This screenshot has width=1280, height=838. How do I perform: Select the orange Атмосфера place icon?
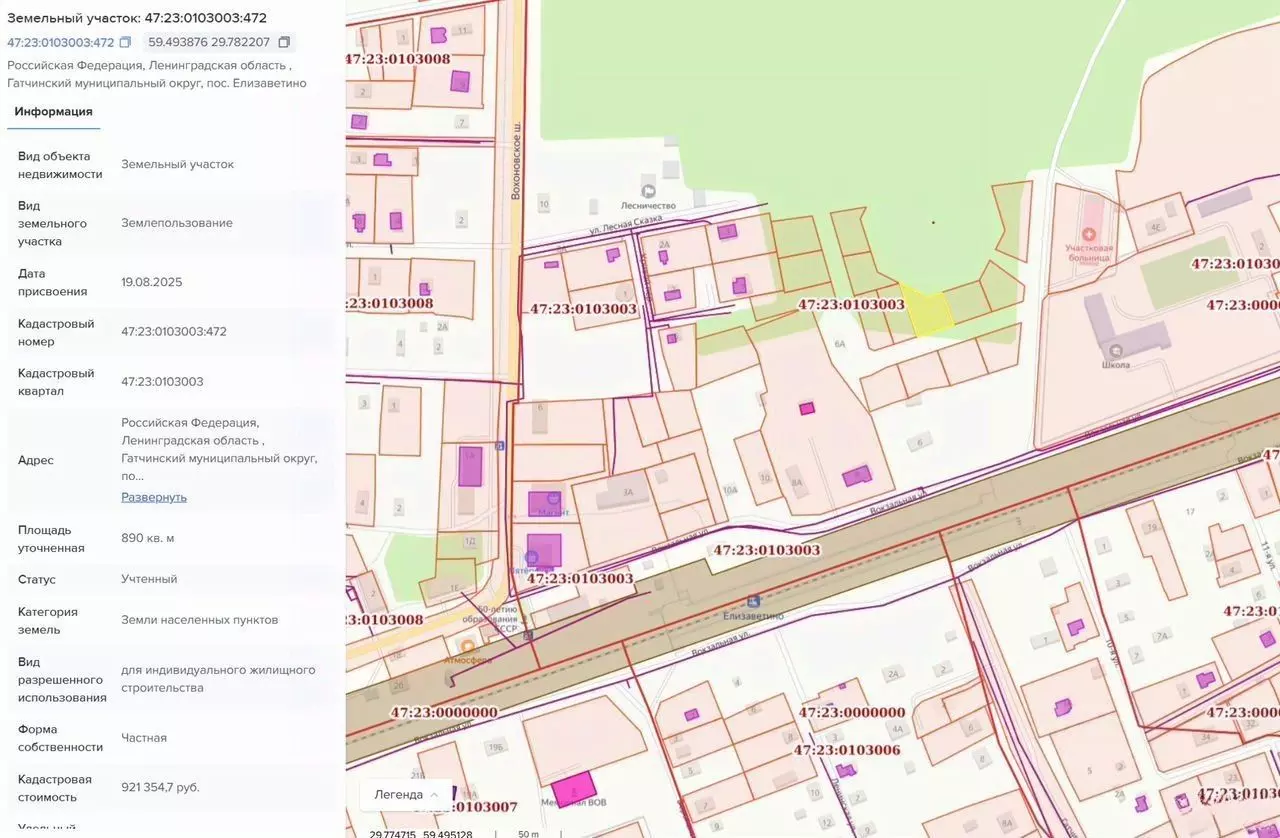point(468,647)
